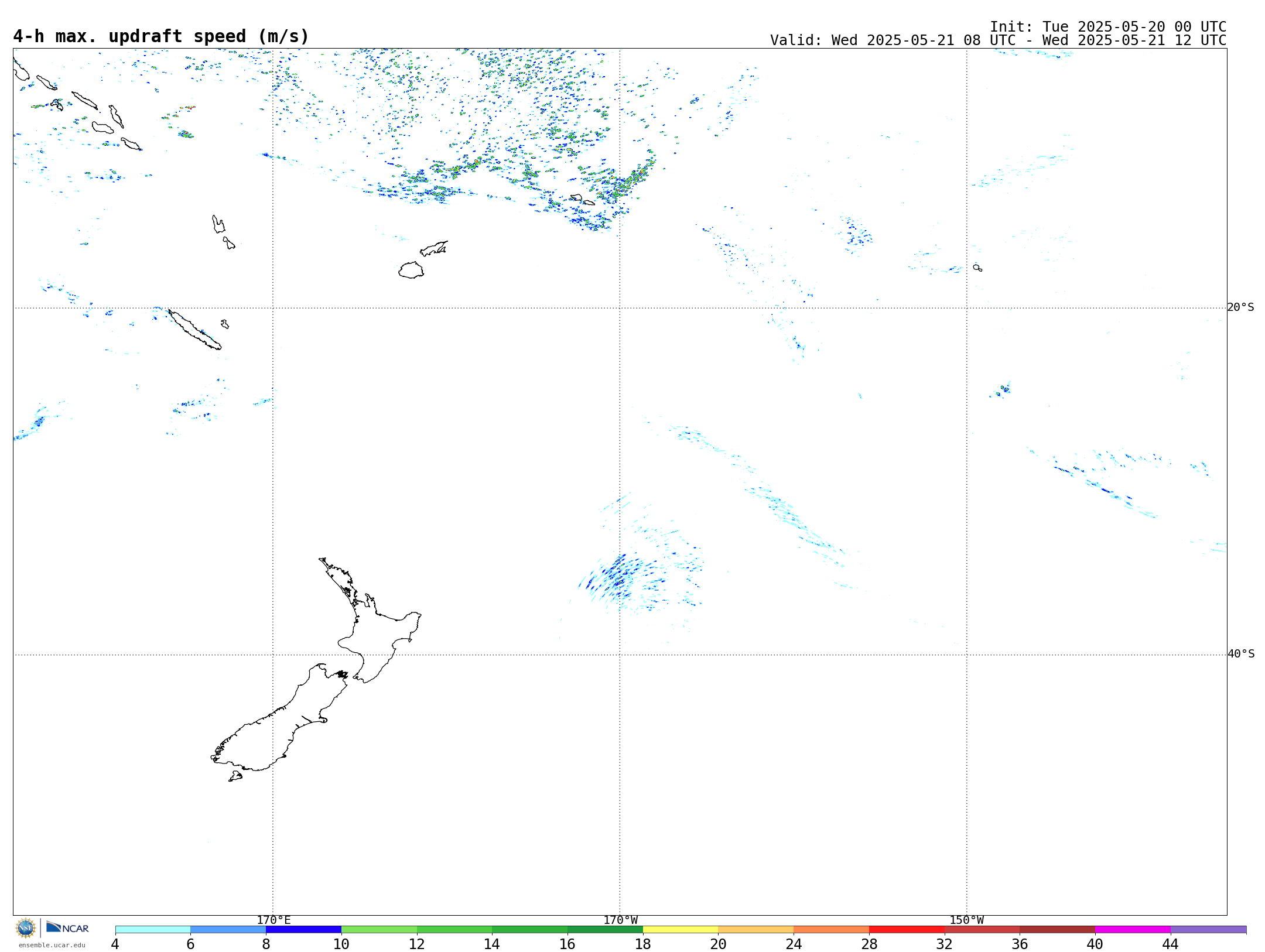Image resolution: width=1265 pixels, height=952 pixels.
Task: Click the 20°S latitude label
Action: [x=1240, y=307]
